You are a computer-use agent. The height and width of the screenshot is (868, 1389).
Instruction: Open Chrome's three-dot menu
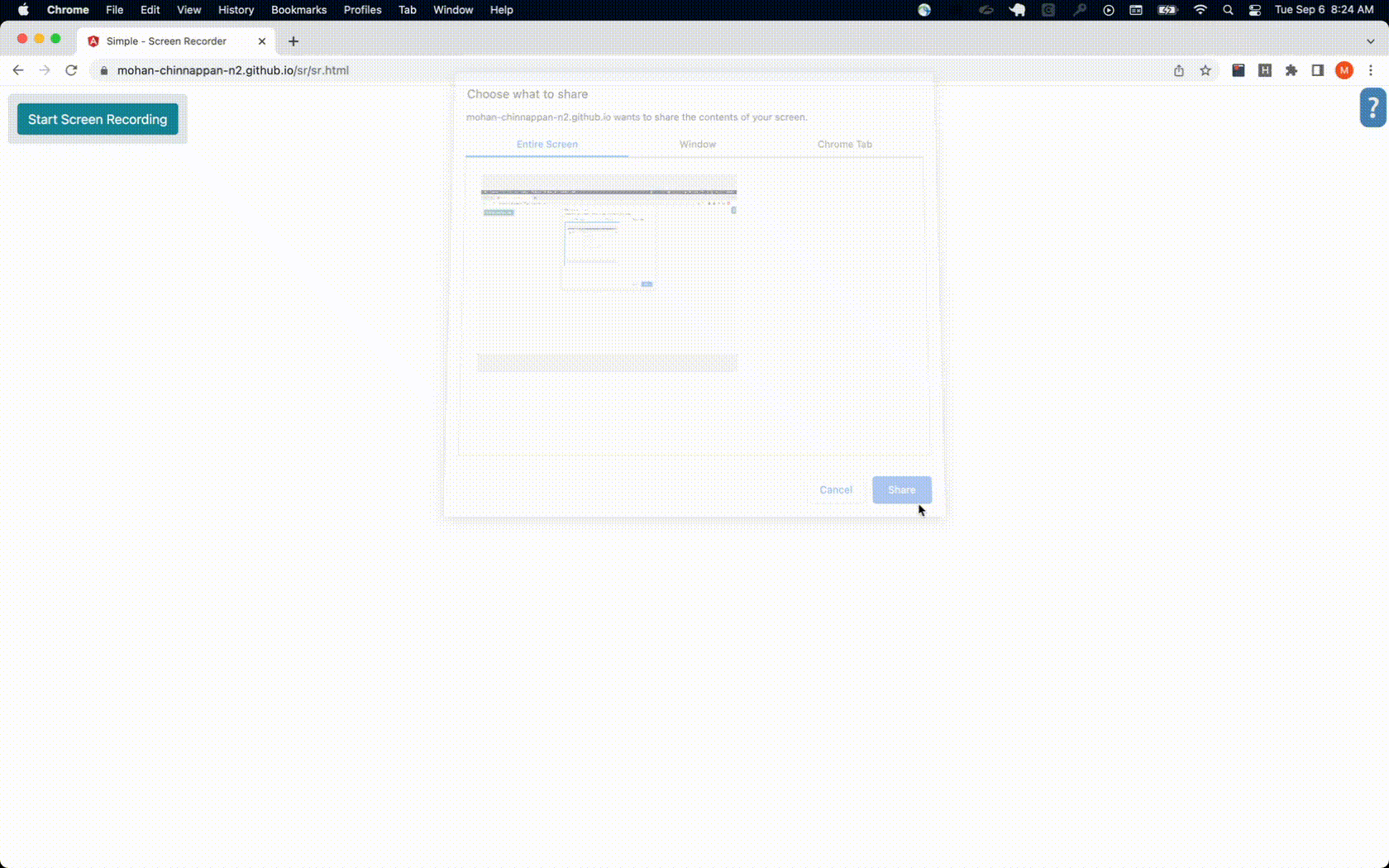pos(1371,70)
